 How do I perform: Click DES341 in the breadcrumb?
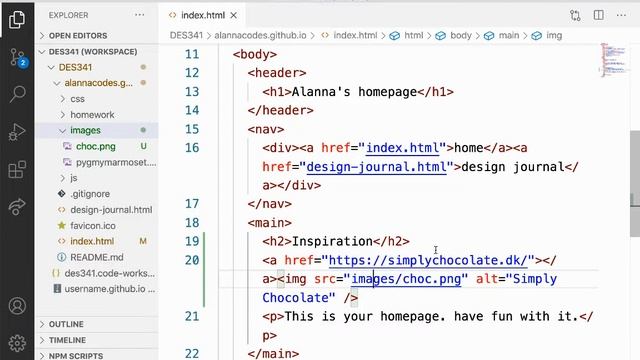(x=186, y=36)
